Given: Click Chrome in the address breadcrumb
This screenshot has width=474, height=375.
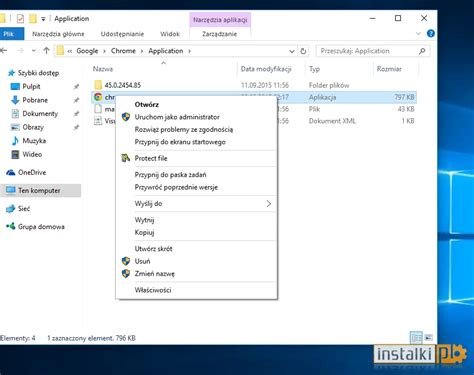Looking at the screenshot, I should tap(123, 51).
